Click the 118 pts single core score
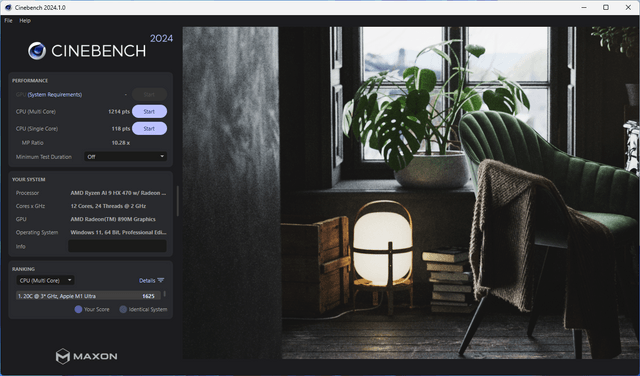Image resolution: width=640 pixels, height=376 pixels. point(121,129)
